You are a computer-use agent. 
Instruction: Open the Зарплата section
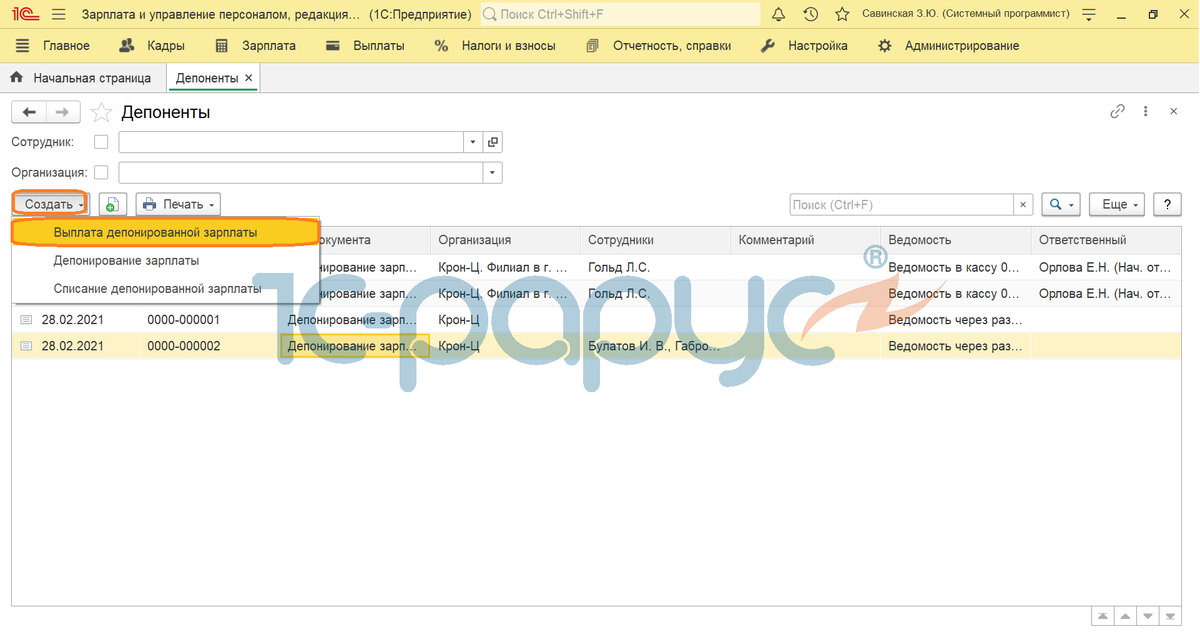[255, 46]
